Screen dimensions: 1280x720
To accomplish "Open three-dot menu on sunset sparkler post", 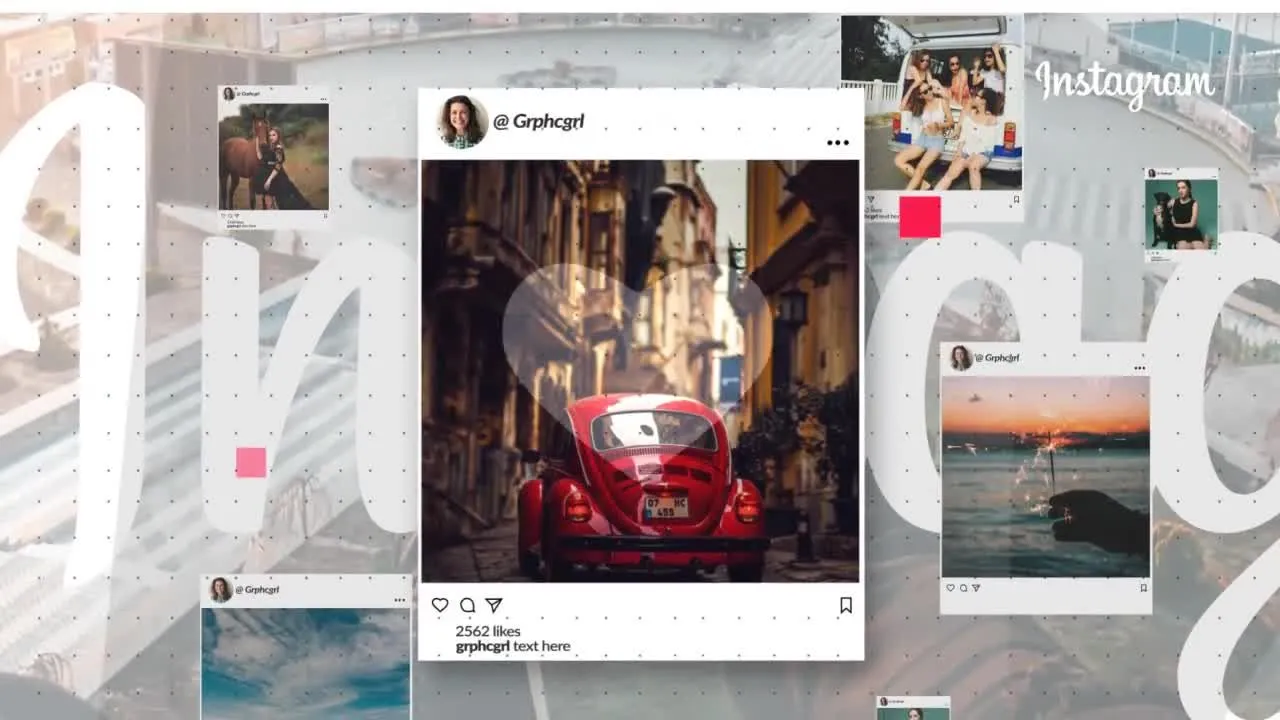I will [x=1140, y=368].
